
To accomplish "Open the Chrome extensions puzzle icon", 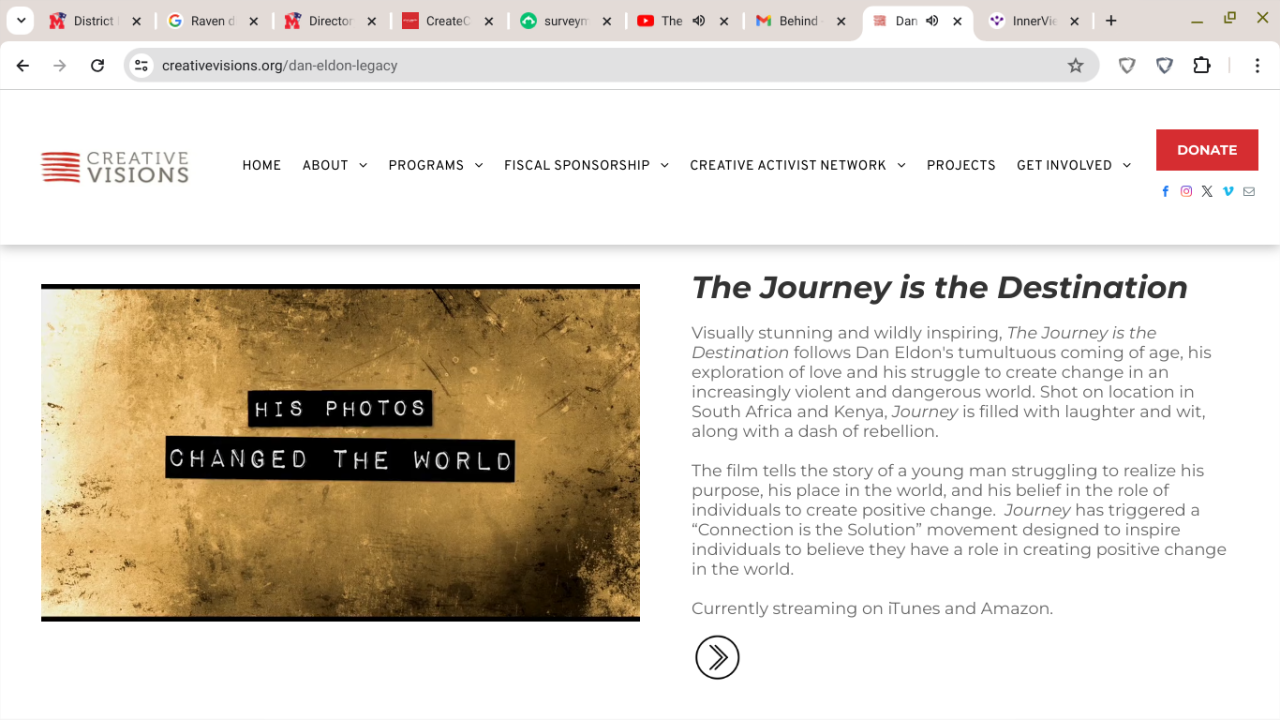I will click(x=1202, y=65).
